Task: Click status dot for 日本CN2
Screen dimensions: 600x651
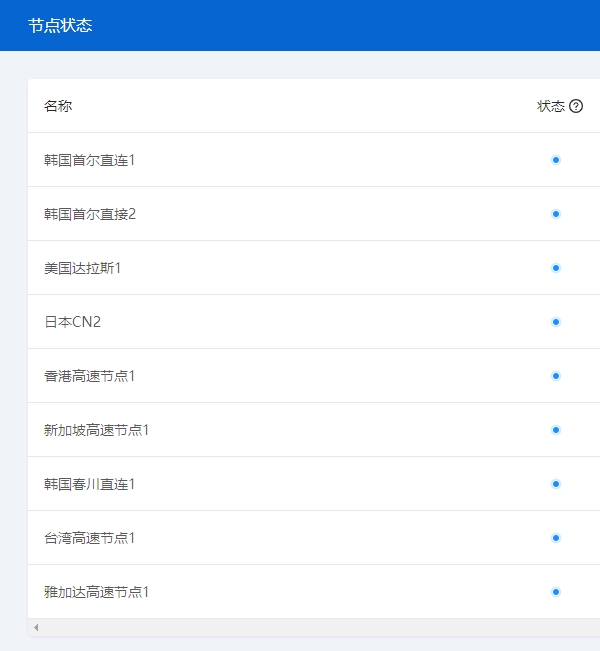Action: coord(556,322)
